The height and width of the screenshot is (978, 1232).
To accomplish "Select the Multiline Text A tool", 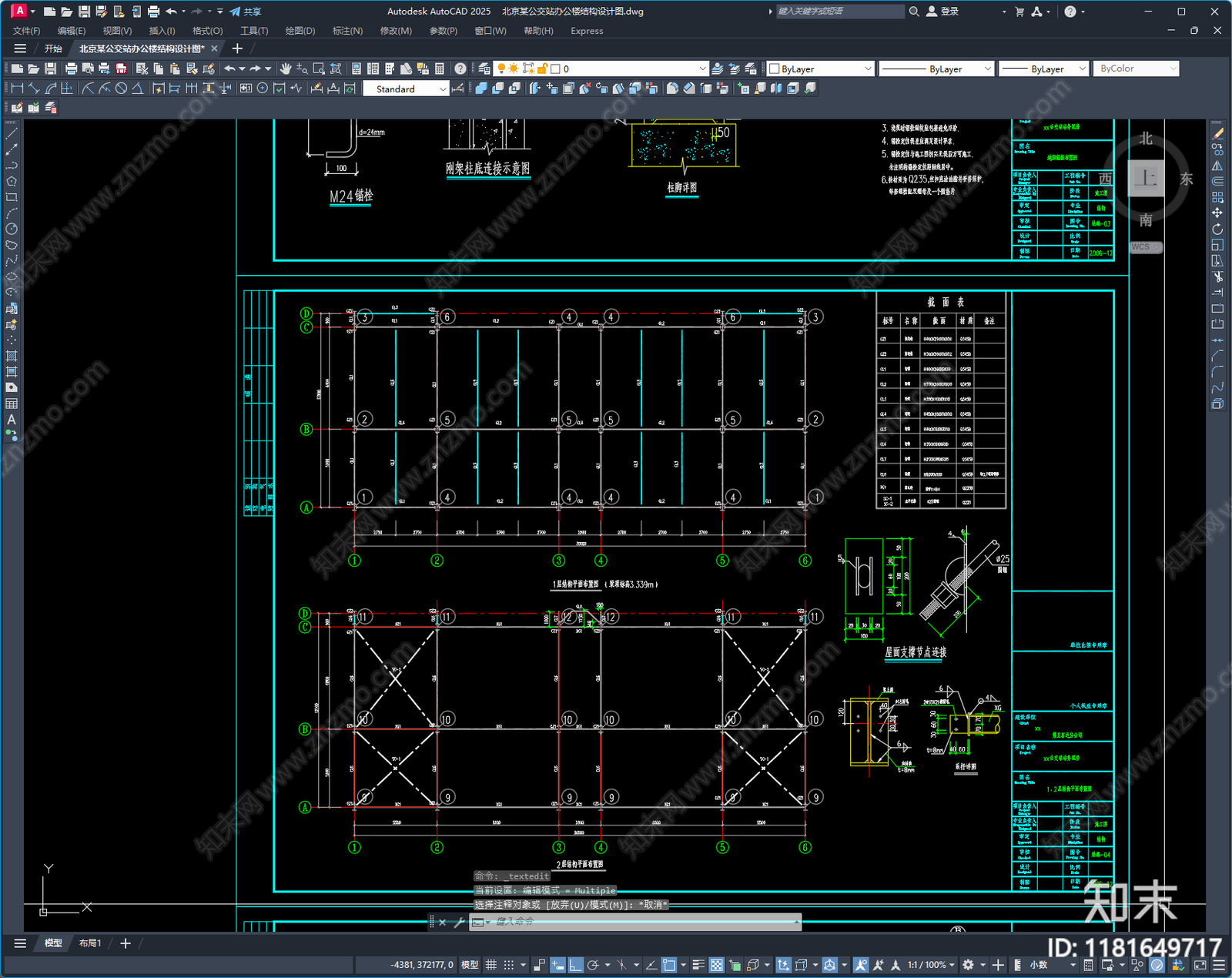I will point(12,420).
